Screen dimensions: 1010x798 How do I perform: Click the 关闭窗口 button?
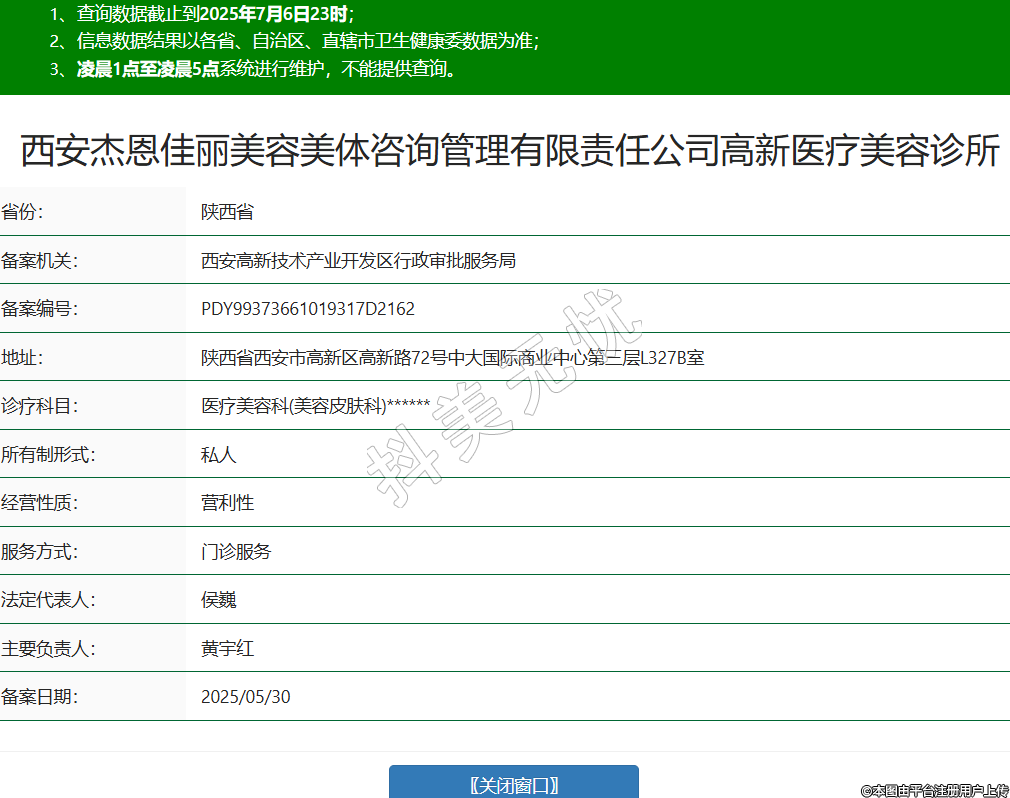pos(513,785)
